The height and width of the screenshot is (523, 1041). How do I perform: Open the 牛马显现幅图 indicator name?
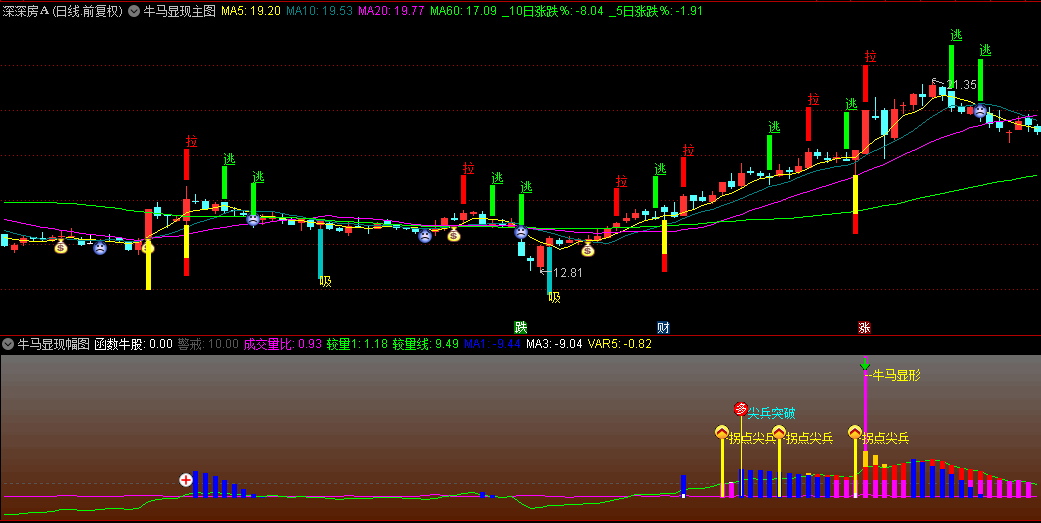click(x=53, y=344)
